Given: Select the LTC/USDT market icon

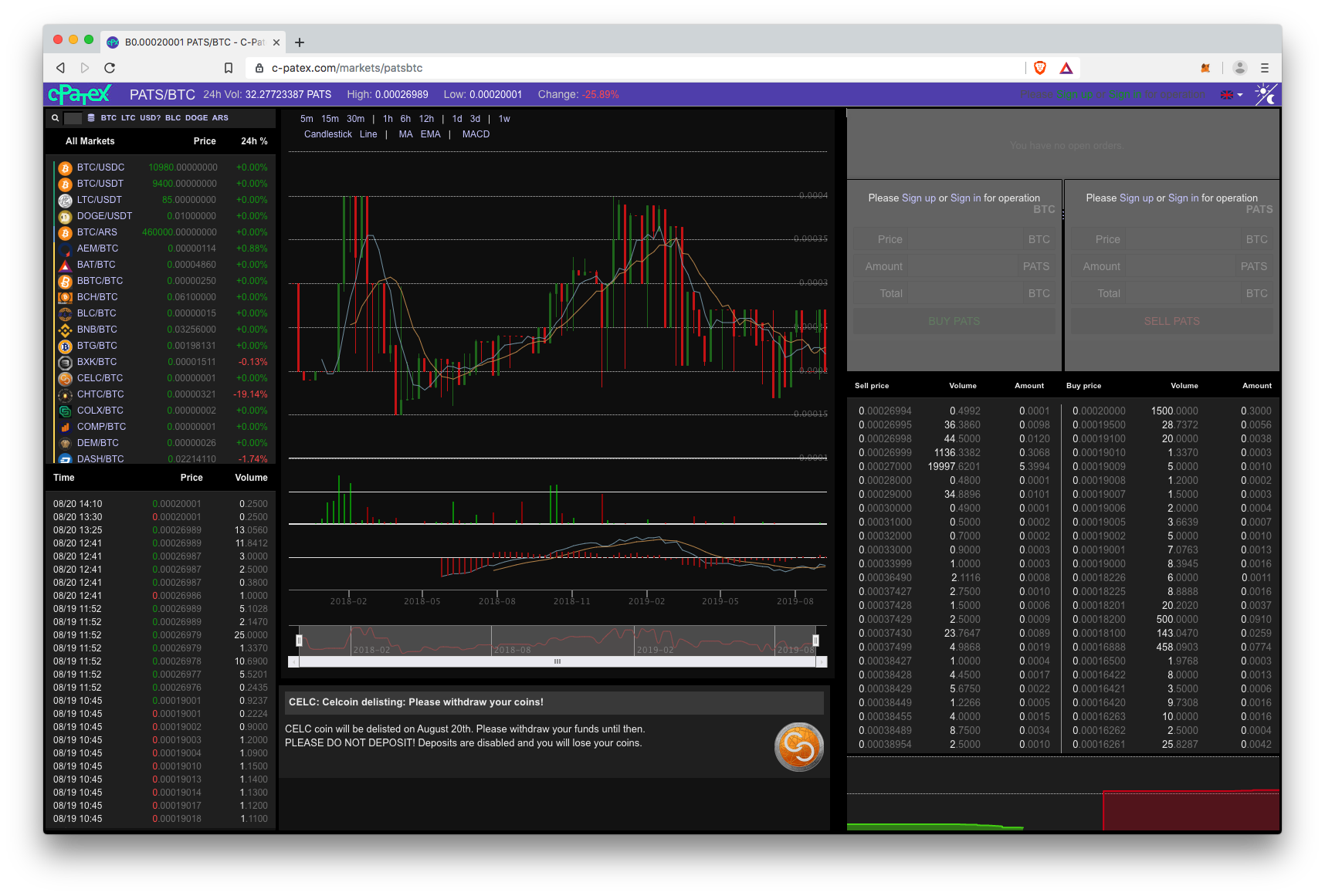Looking at the screenshot, I should coord(66,200).
